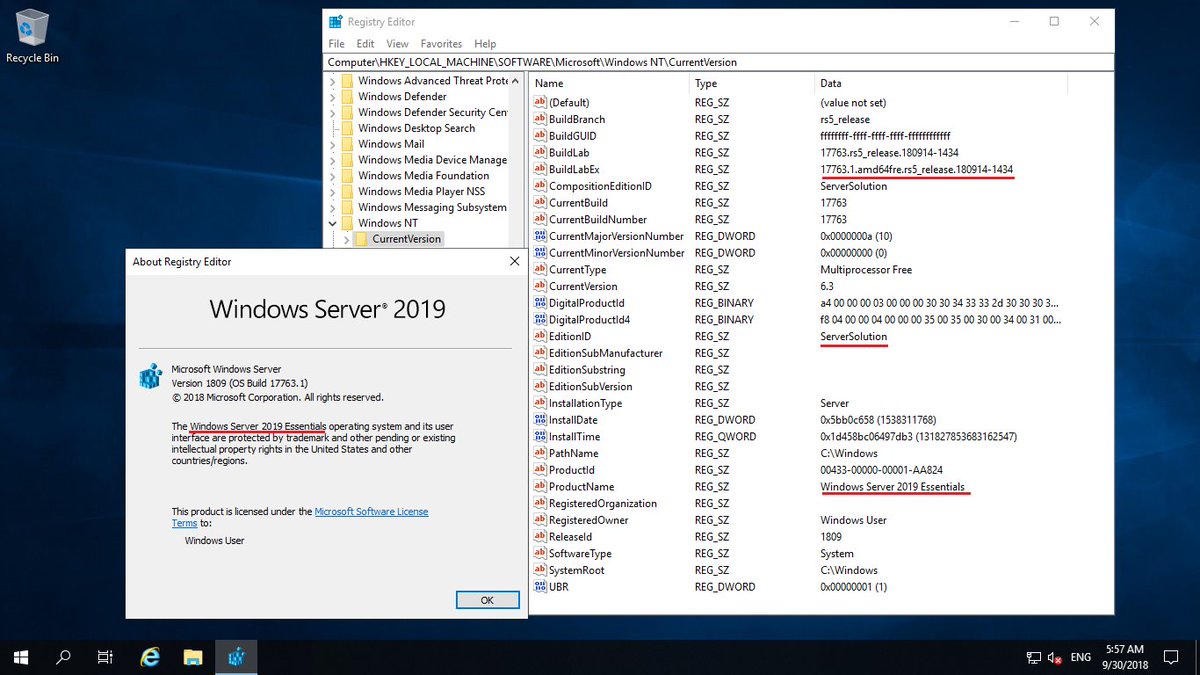Click the UBR DWORD icon

click(541, 587)
